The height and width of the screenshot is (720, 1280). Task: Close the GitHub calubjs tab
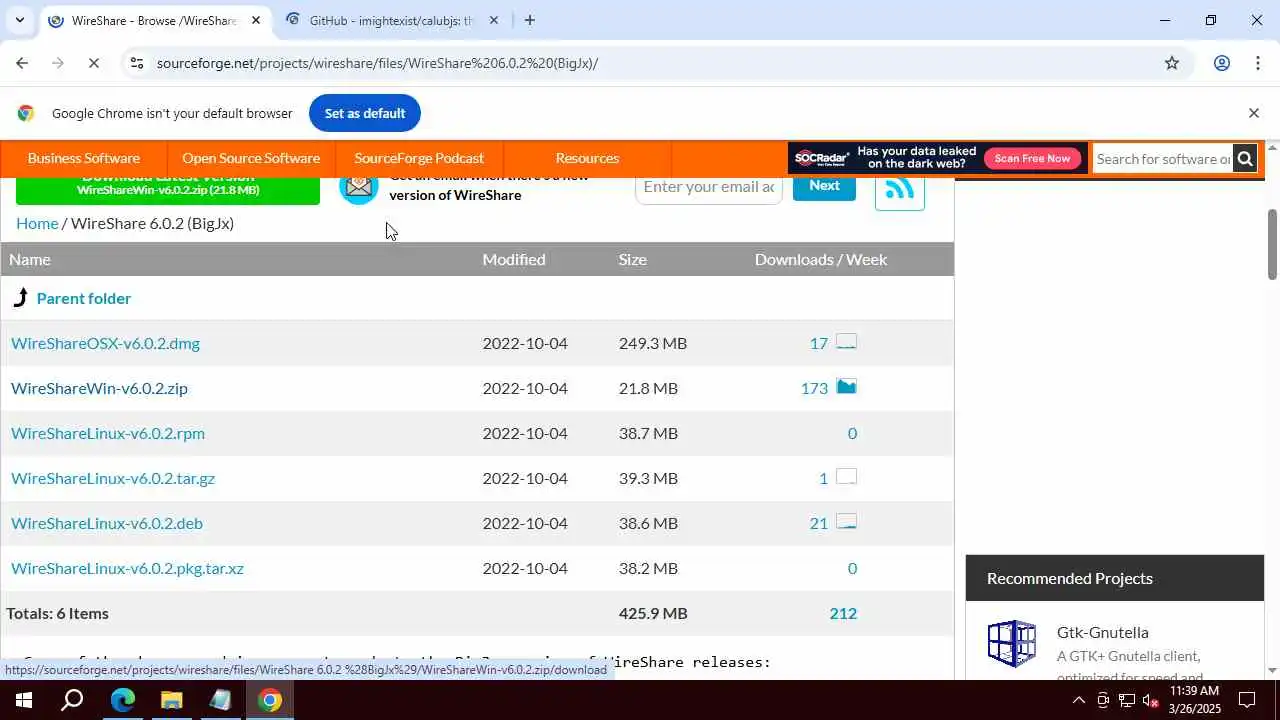(x=493, y=20)
